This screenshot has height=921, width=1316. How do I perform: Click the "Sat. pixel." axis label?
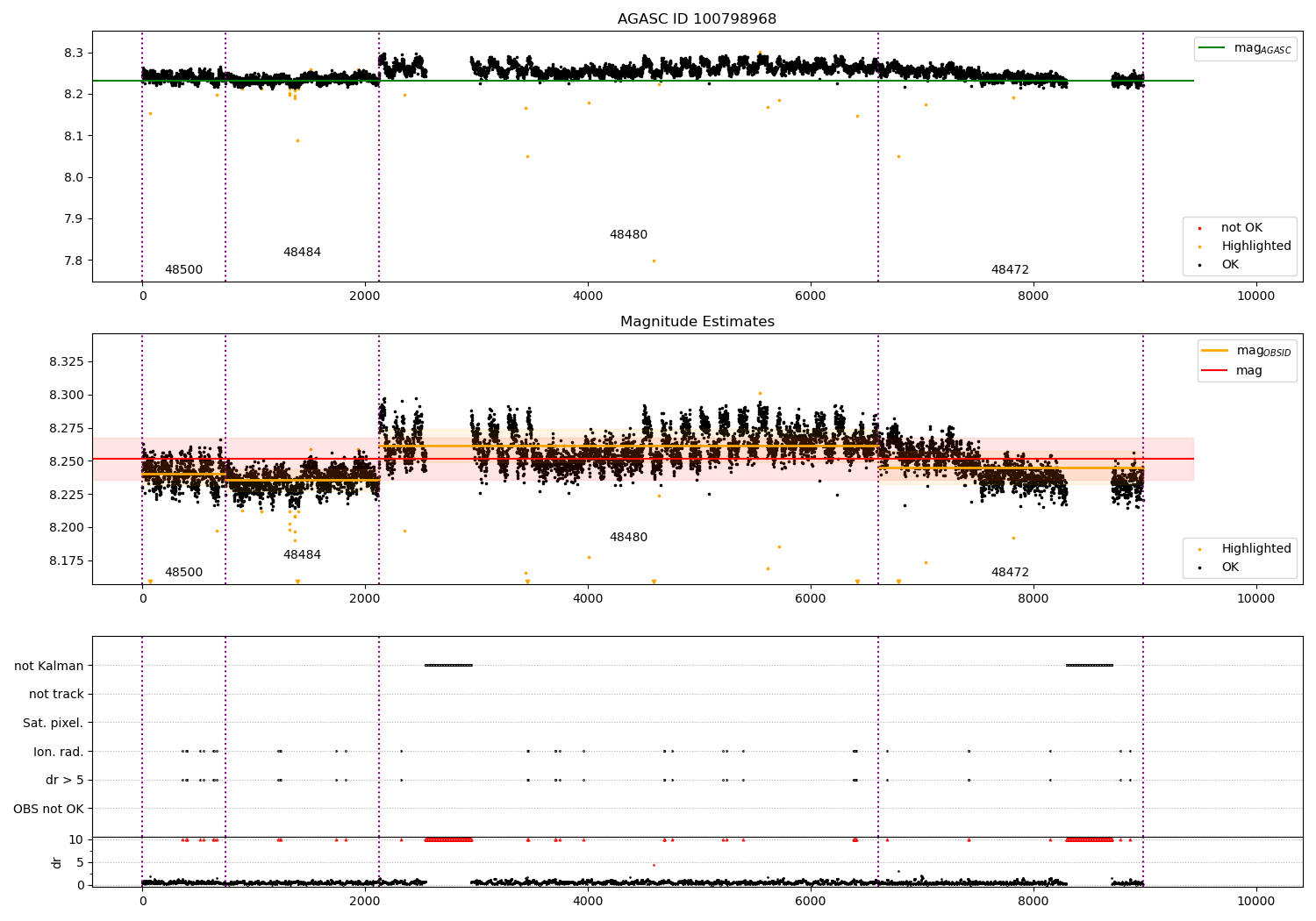[x=54, y=724]
